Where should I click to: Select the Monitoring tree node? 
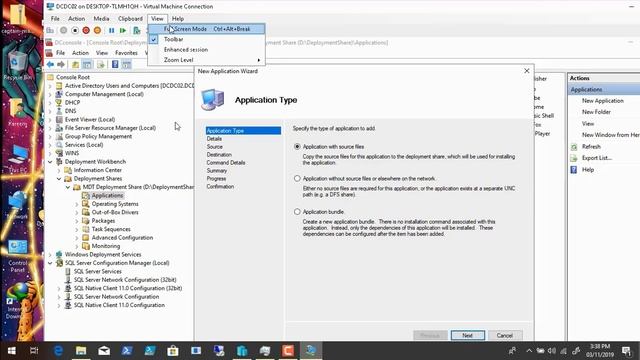pos(106,246)
